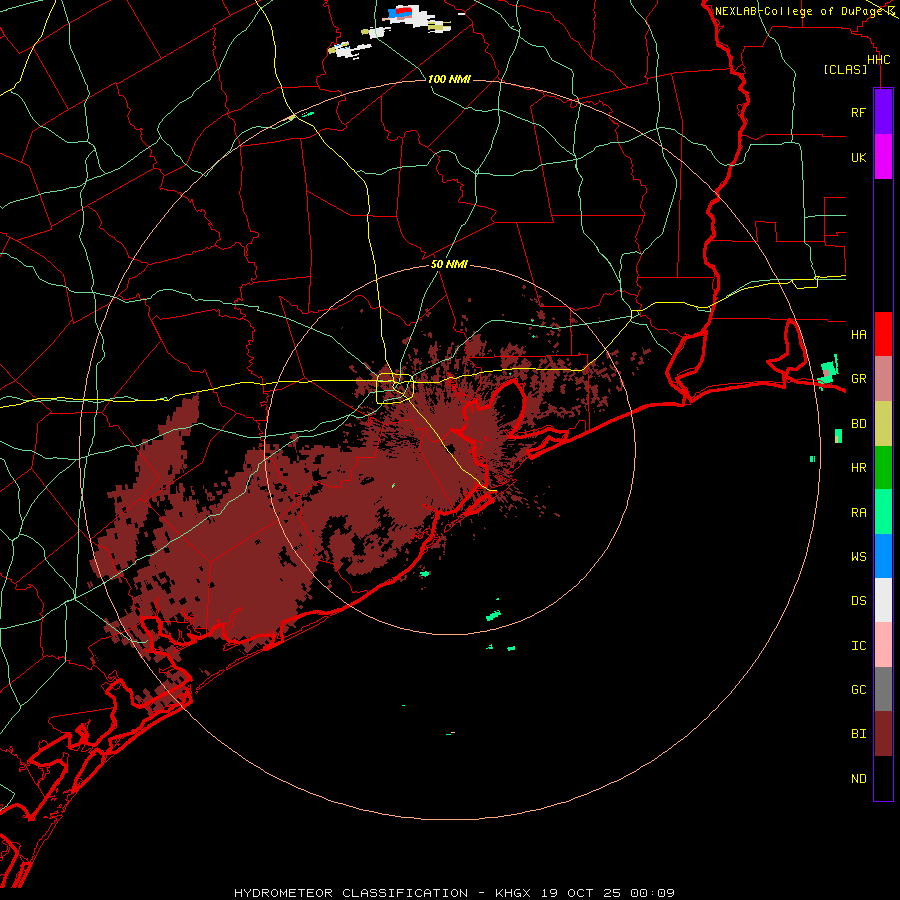Click the "DS" legend label
Viewport: 900px width, 900px height.
click(x=858, y=601)
